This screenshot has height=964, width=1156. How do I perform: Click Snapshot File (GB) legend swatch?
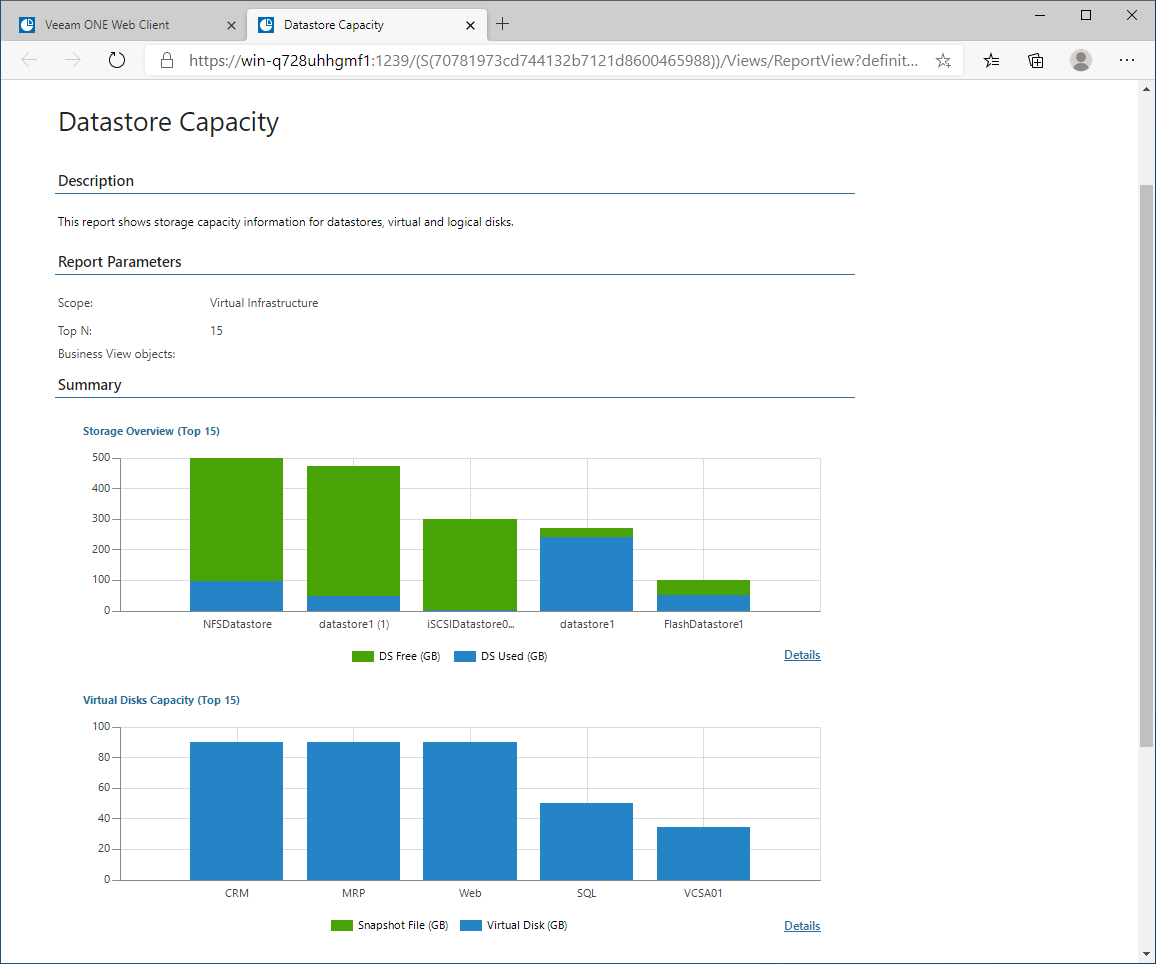341,926
